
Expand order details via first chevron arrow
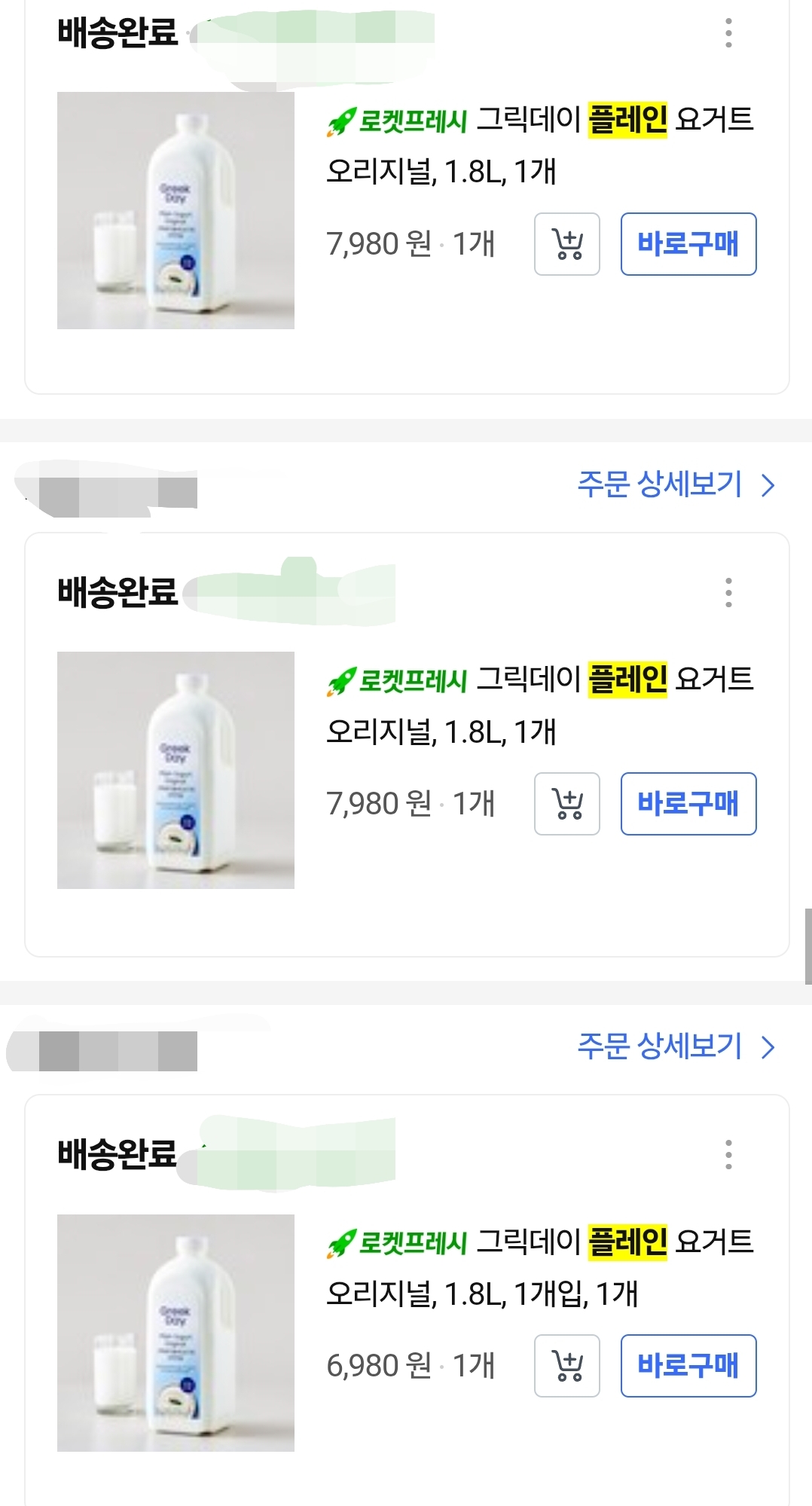[768, 485]
